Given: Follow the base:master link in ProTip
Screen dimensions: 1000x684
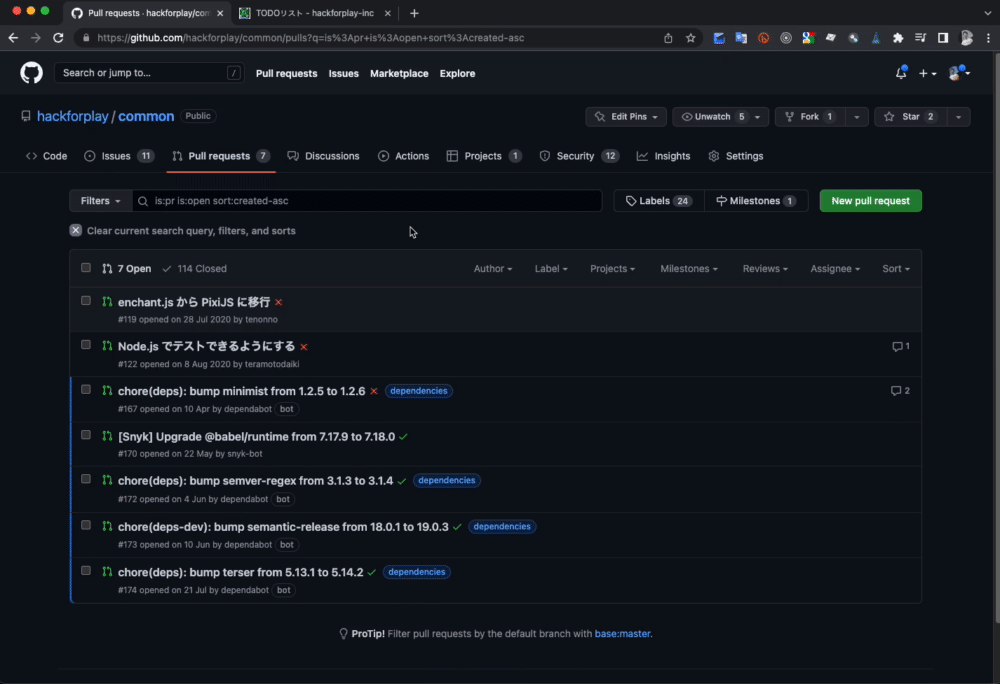Looking at the screenshot, I should (x=623, y=633).
